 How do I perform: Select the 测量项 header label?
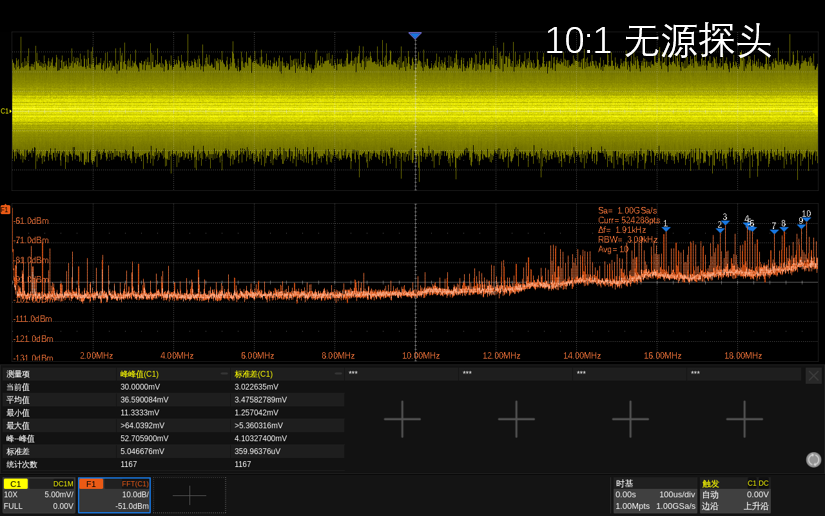pyautogui.click(x=18, y=374)
